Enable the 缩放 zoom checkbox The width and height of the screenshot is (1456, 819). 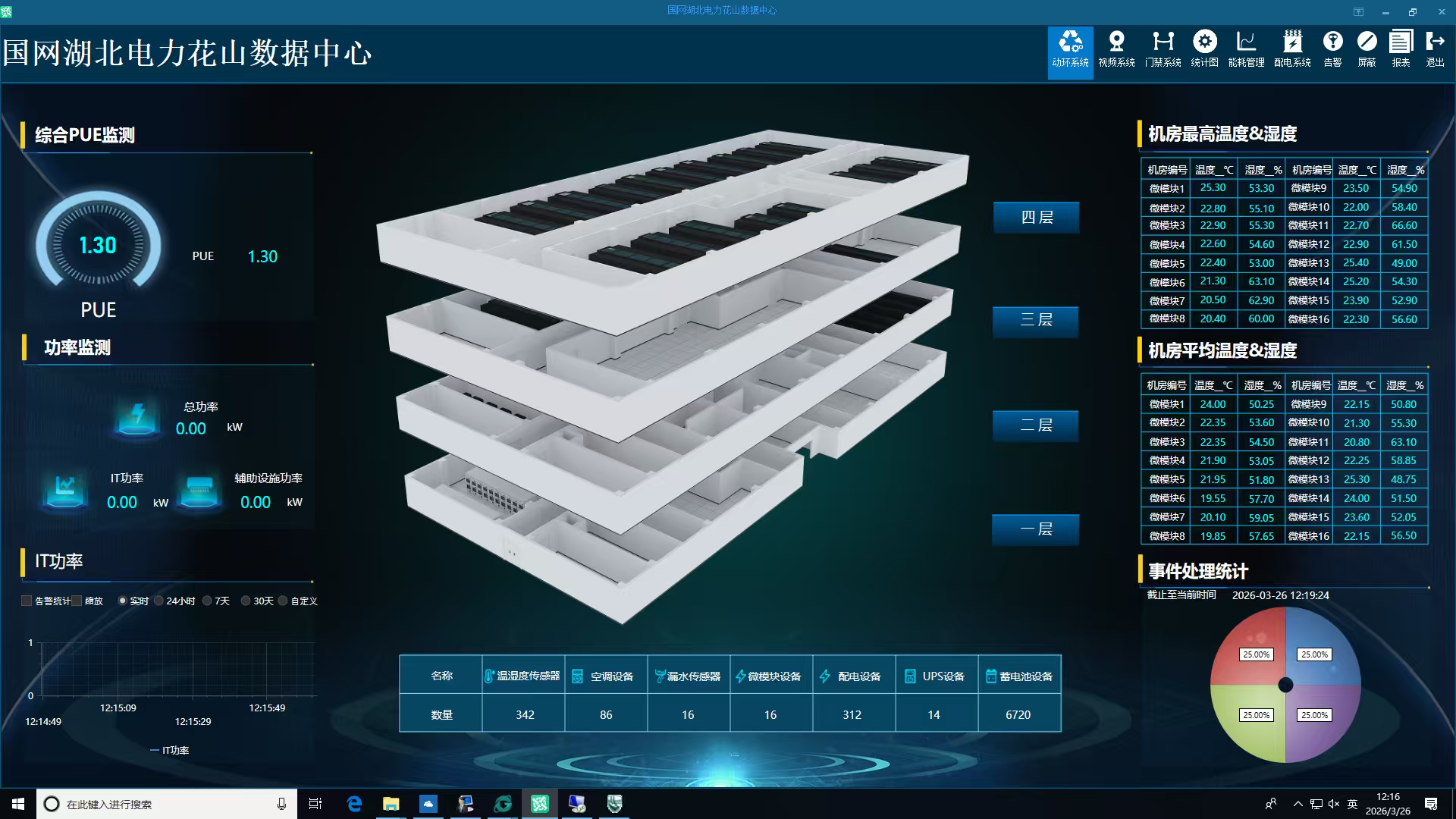tap(77, 601)
